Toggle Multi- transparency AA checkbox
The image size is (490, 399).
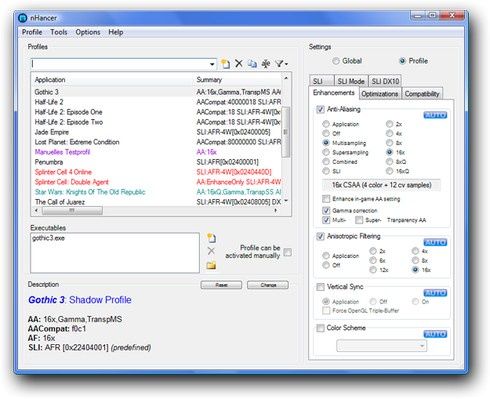click(326, 220)
